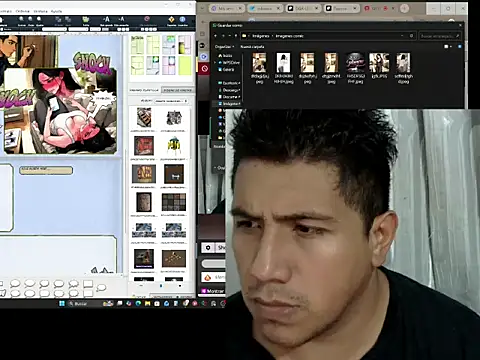Click the purple circular toolbar icon
Viewport: 480px width, 360px height.
pos(147,19)
